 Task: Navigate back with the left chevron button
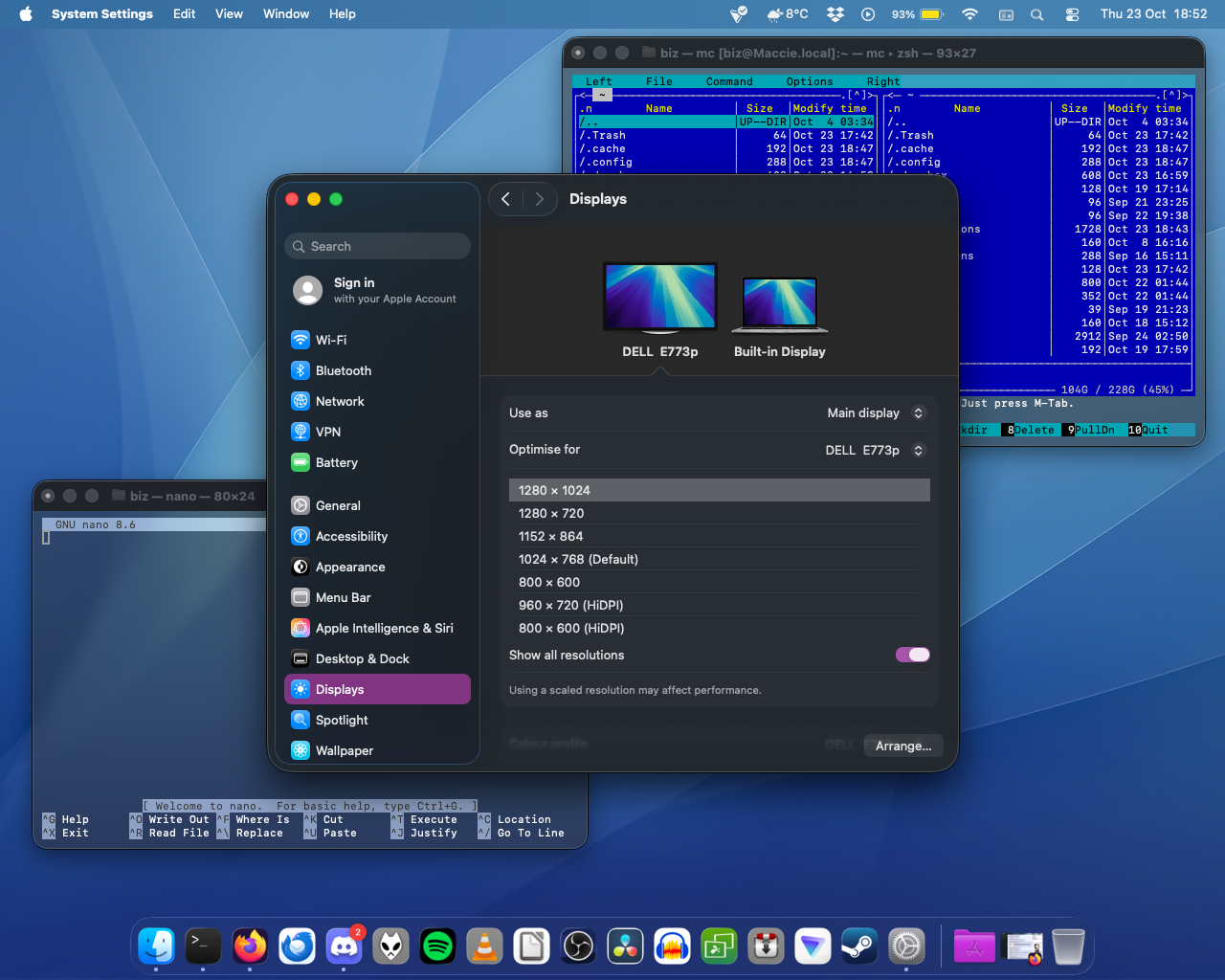[x=505, y=199]
